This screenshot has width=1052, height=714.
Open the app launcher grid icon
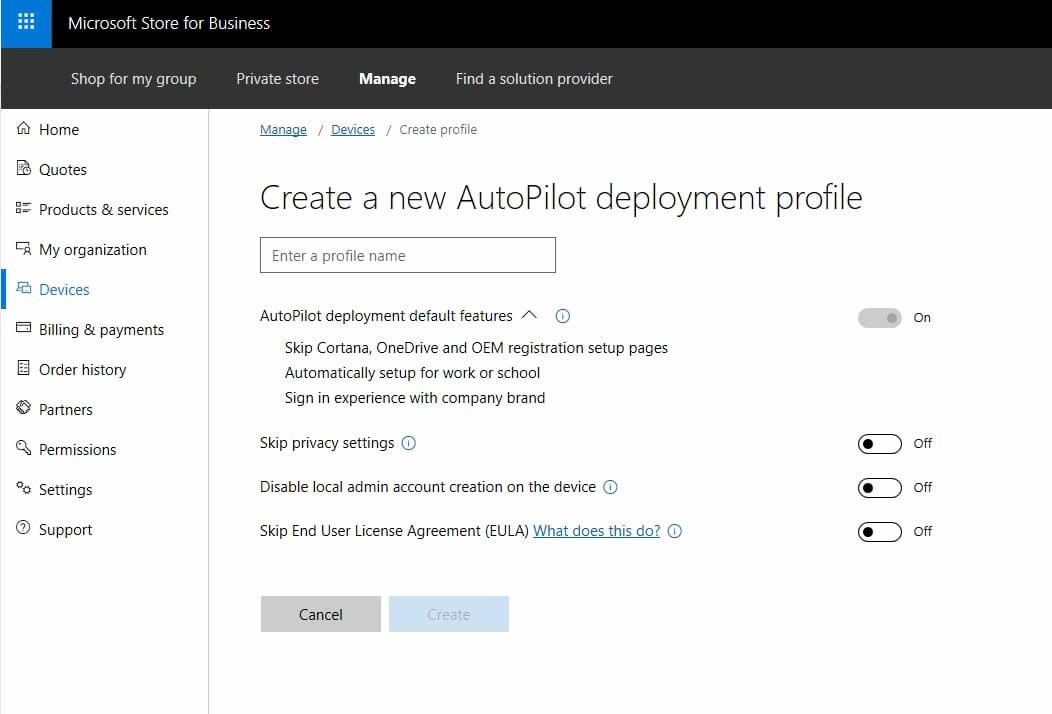pos(24,23)
